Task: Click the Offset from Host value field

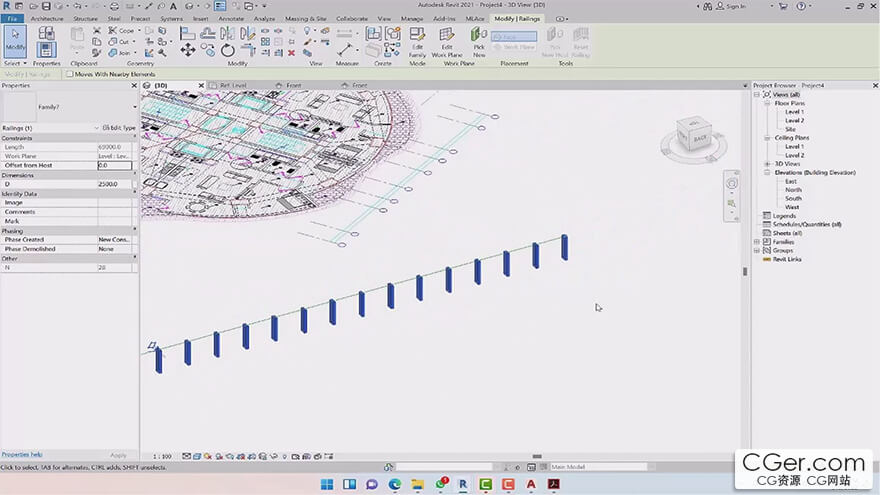Action: click(115, 165)
